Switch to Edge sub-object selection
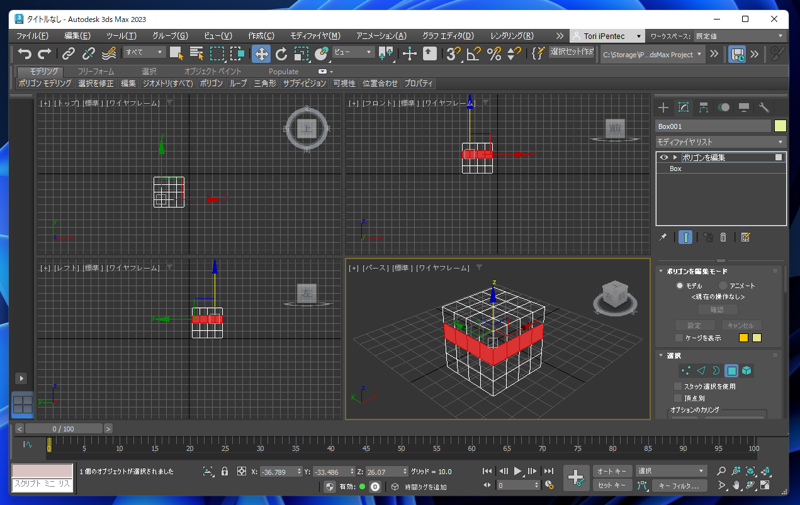 [x=701, y=371]
